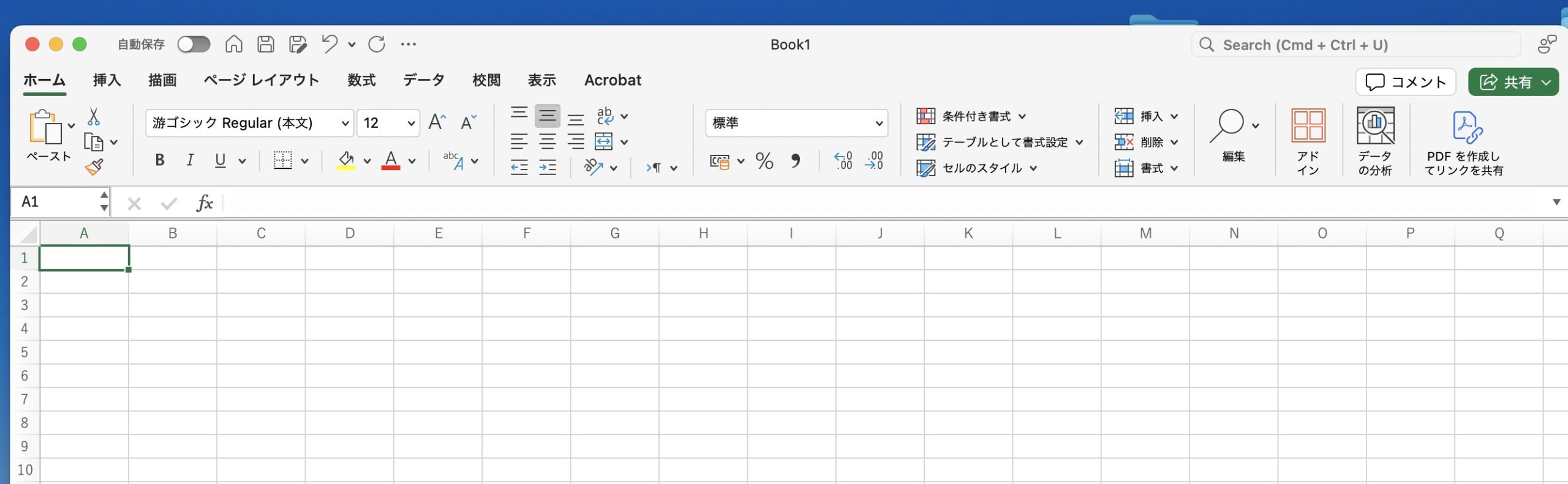Open the 表示 ribbon tab
The height and width of the screenshot is (484, 1568).
click(542, 80)
